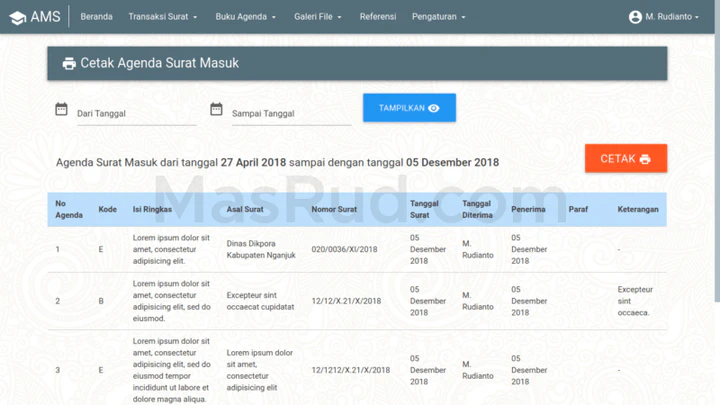This screenshot has width=720, height=405.
Task: Click the user account avatar icon
Action: pos(635,17)
